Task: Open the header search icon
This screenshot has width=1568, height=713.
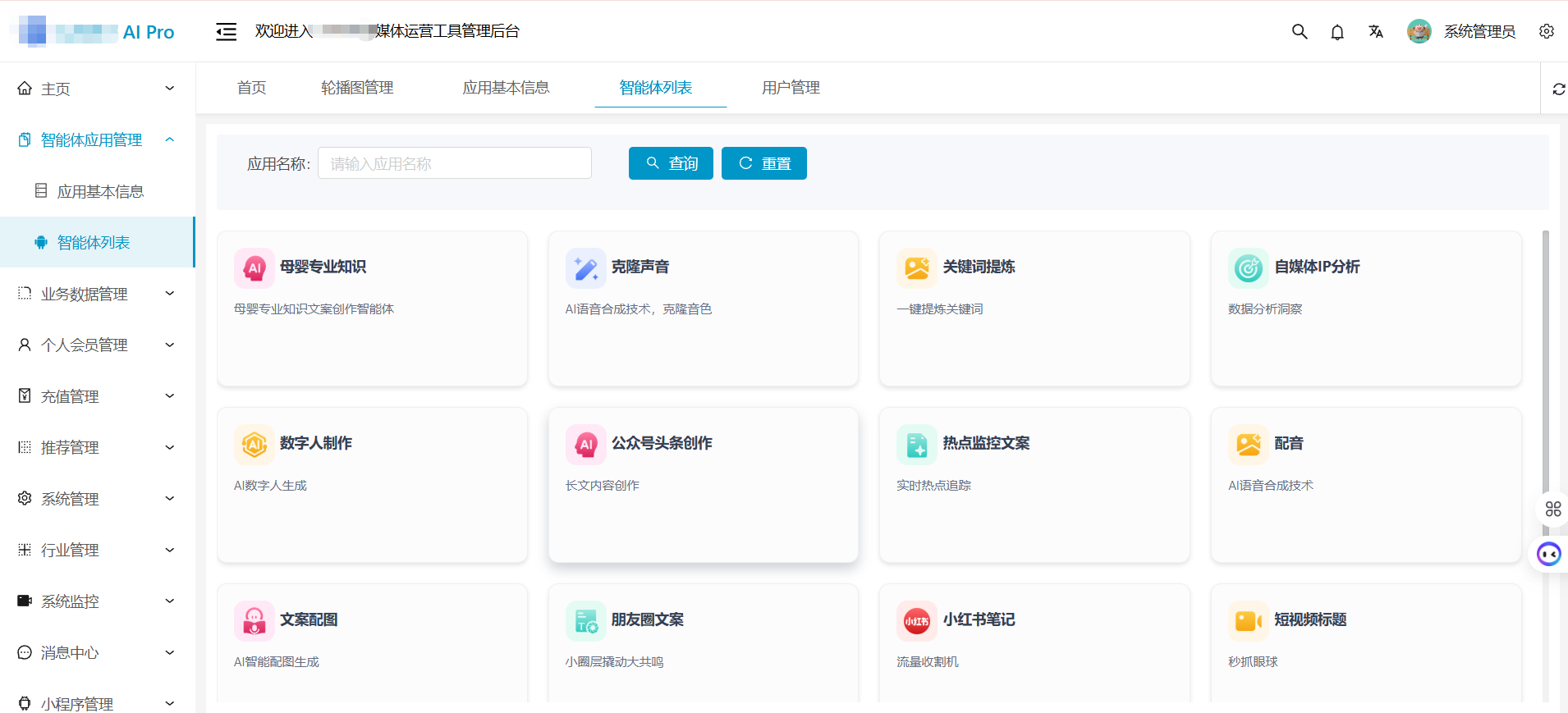Action: [x=1300, y=31]
